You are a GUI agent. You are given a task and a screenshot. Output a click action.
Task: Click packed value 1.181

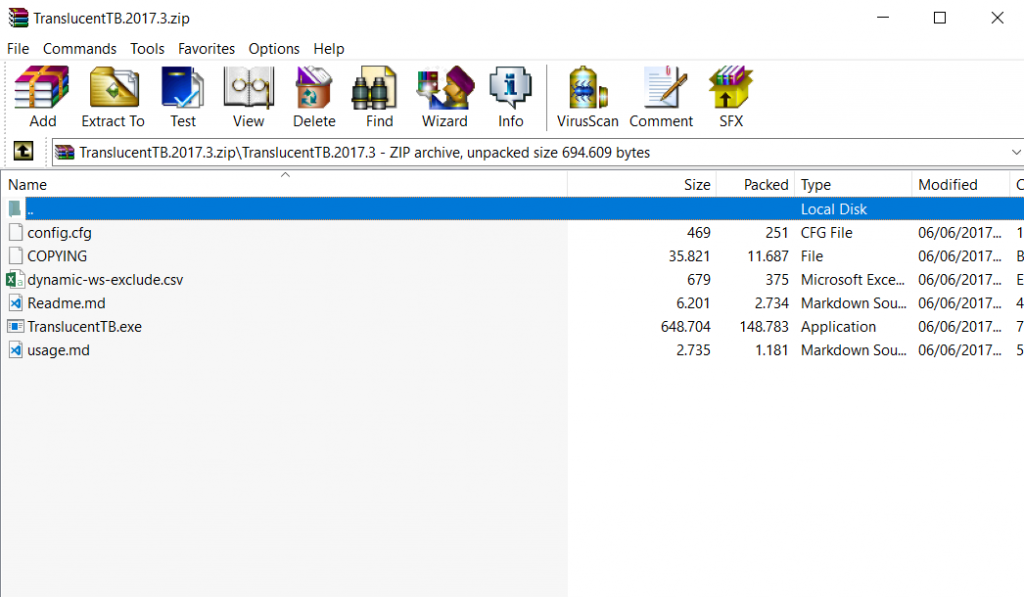click(x=771, y=350)
